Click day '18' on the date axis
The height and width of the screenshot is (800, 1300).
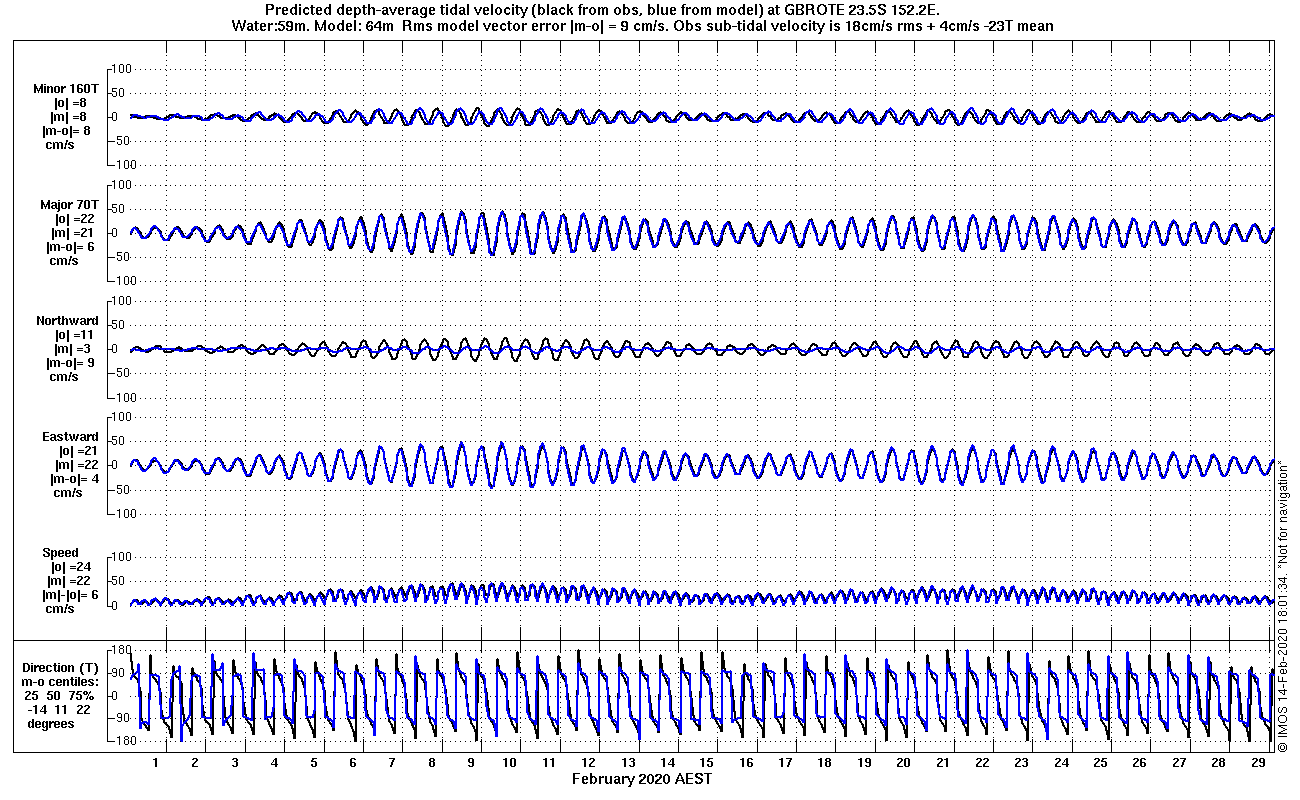click(825, 763)
